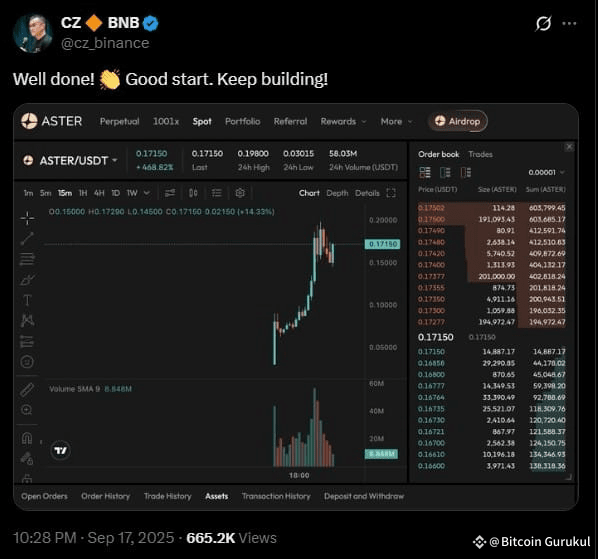598x559 pixels.
Task: Open chart settings gear icon
Action: (x=240, y=193)
